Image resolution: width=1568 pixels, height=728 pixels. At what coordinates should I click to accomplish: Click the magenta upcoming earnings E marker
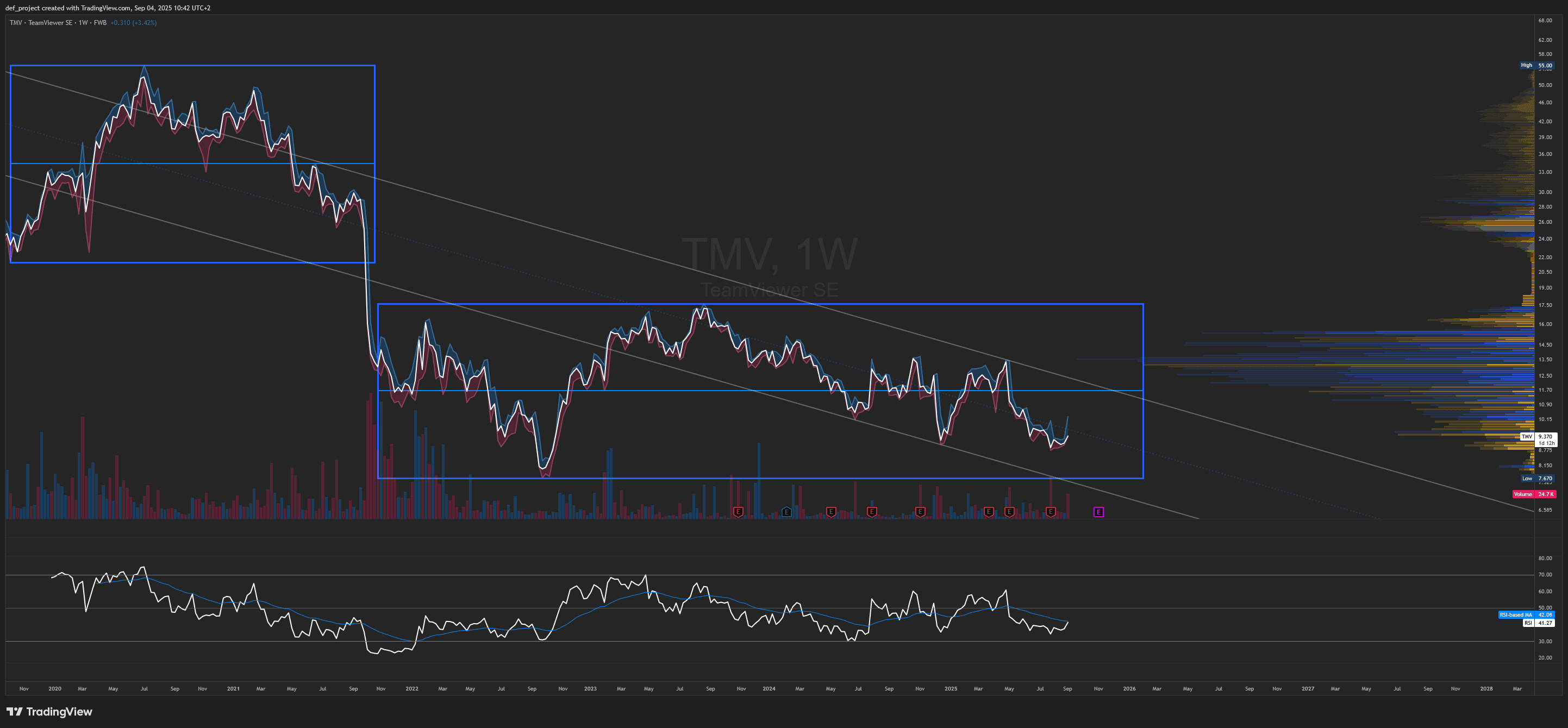coord(1098,512)
